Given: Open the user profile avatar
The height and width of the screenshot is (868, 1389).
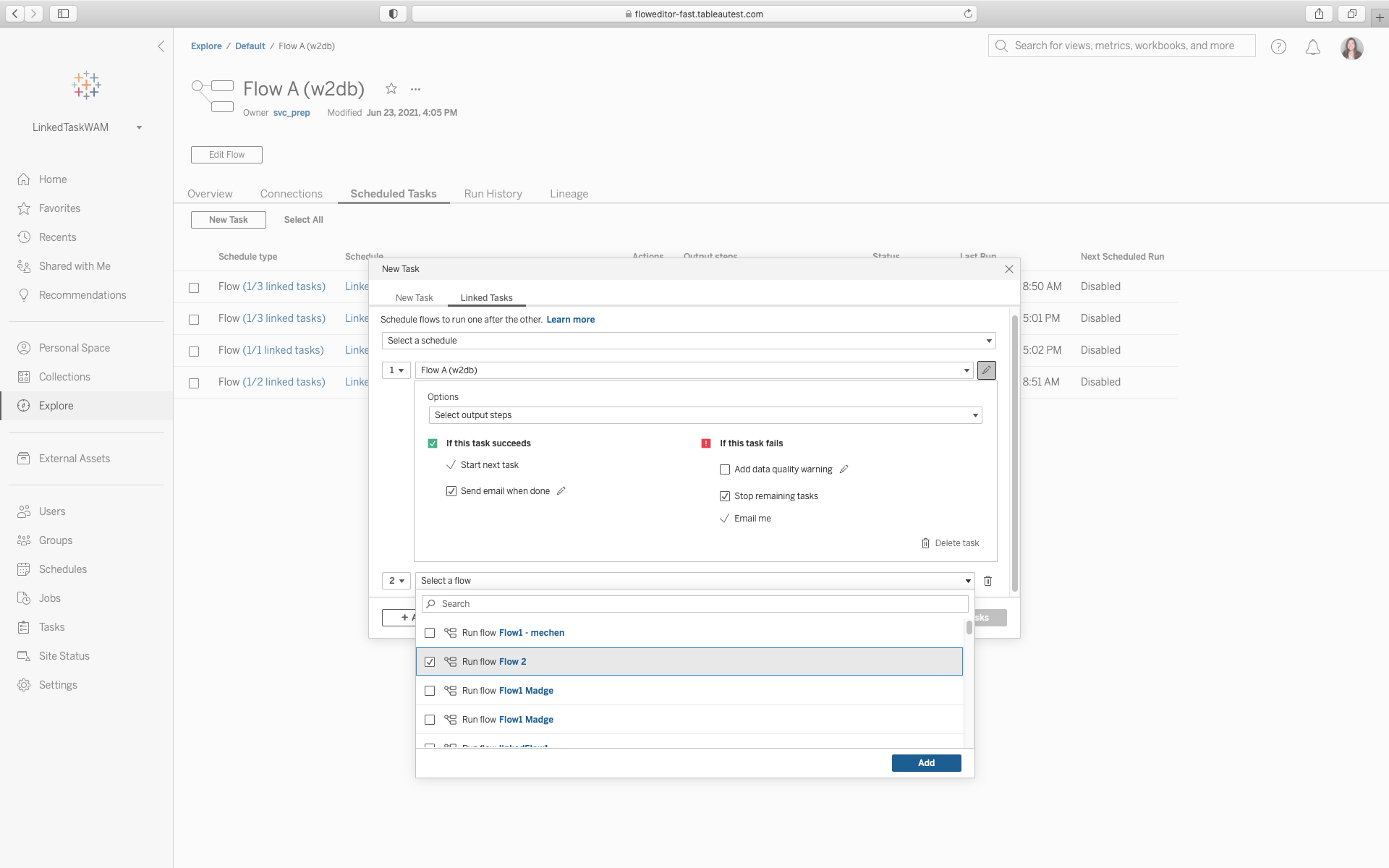Looking at the screenshot, I should coord(1351,48).
